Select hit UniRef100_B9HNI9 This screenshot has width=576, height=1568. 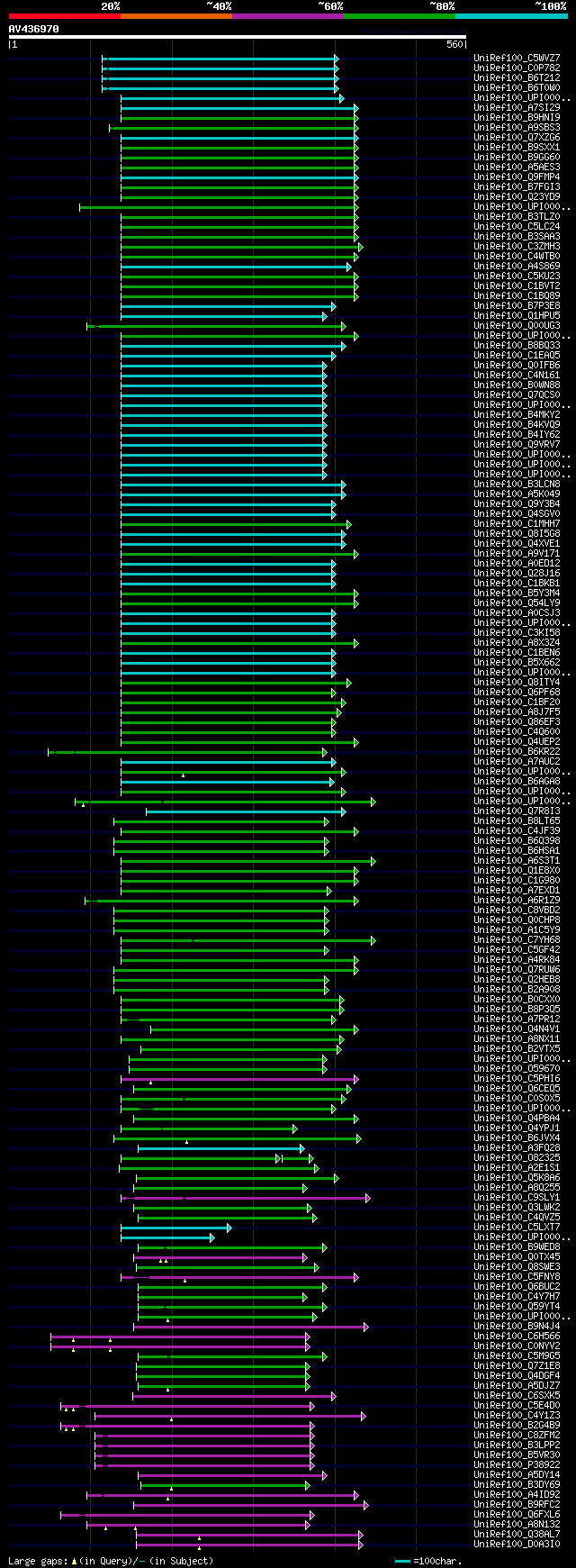pos(517,117)
